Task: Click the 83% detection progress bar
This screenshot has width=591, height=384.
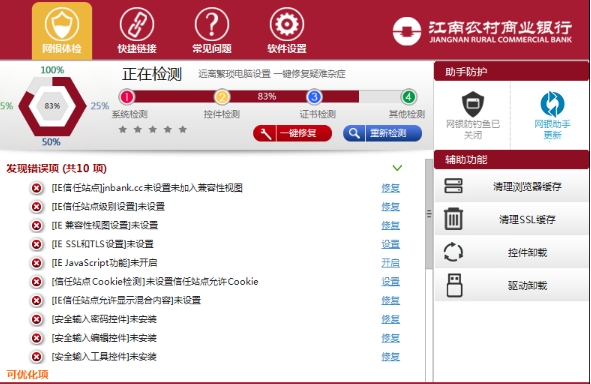Action: (x=268, y=97)
